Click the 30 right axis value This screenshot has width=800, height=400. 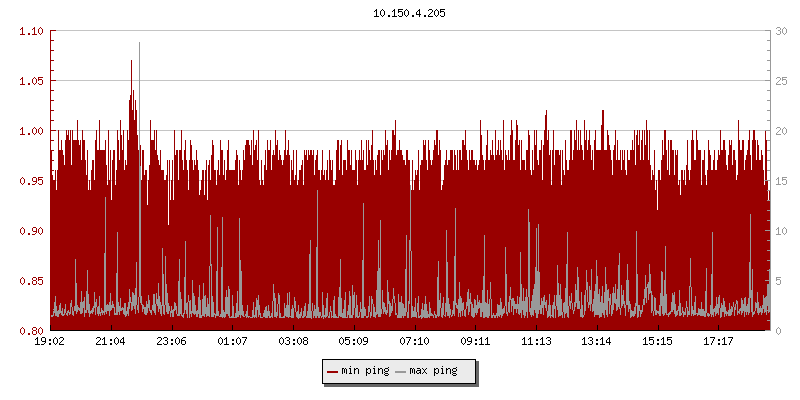point(783,31)
